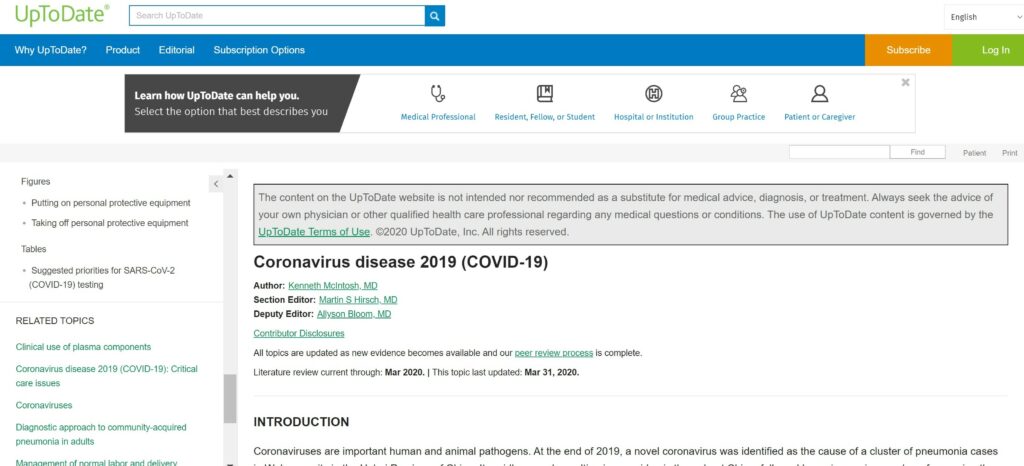Switch to the Patient view
This screenshot has height=466, width=1024.
tap(974, 153)
